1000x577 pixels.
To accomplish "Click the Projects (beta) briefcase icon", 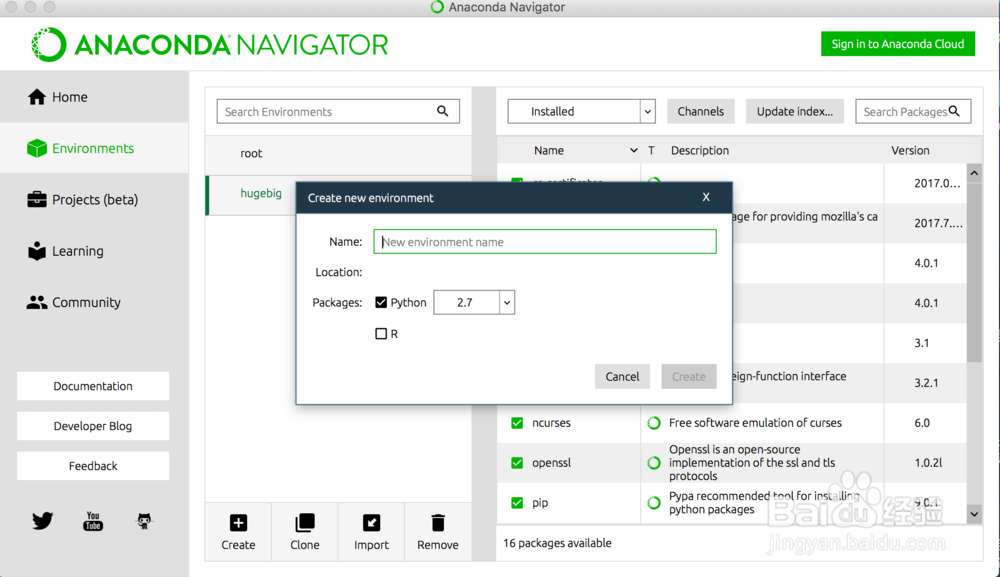I will (37, 200).
